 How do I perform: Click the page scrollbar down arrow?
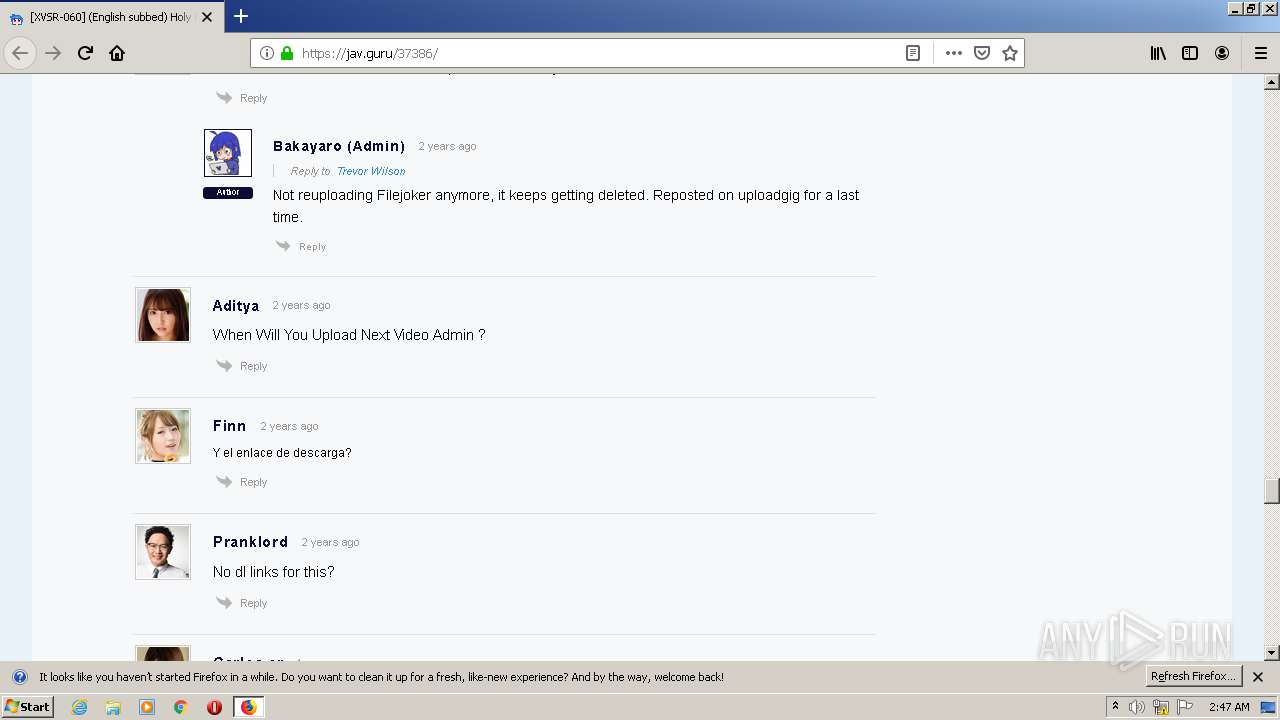(x=1272, y=653)
